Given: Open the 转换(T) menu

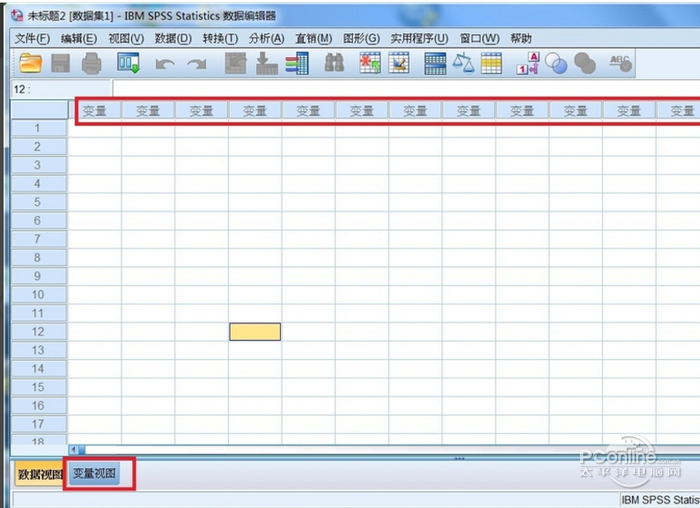Looking at the screenshot, I should [x=220, y=38].
